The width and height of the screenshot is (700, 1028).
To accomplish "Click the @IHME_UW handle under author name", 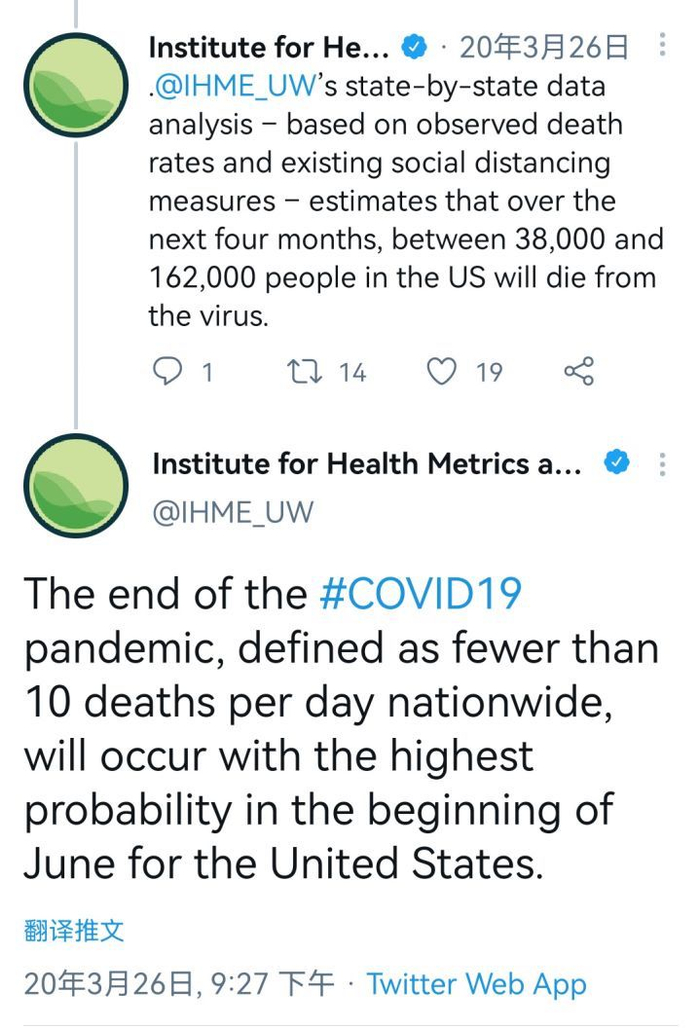I will (232, 512).
